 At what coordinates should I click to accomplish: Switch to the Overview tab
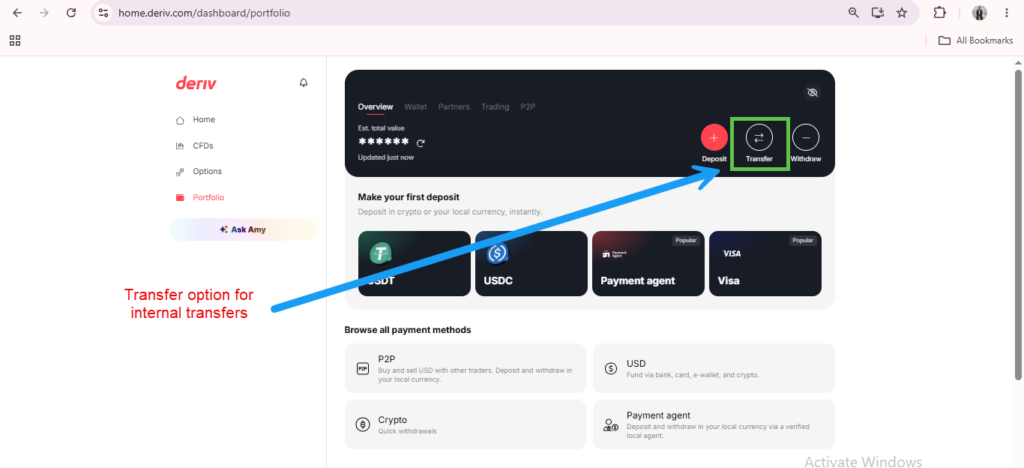pyautogui.click(x=376, y=107)
